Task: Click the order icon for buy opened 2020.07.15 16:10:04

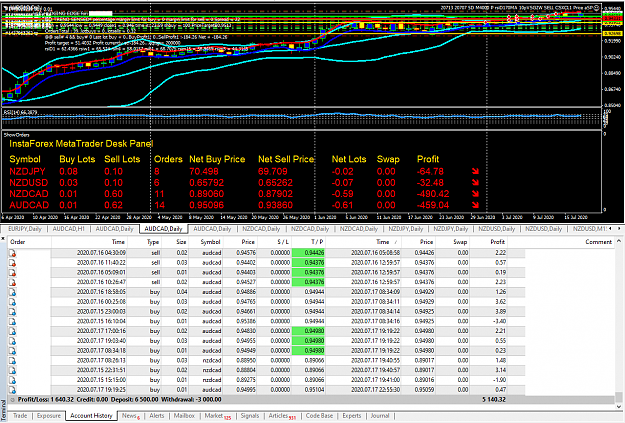Action: click(13, 321)
